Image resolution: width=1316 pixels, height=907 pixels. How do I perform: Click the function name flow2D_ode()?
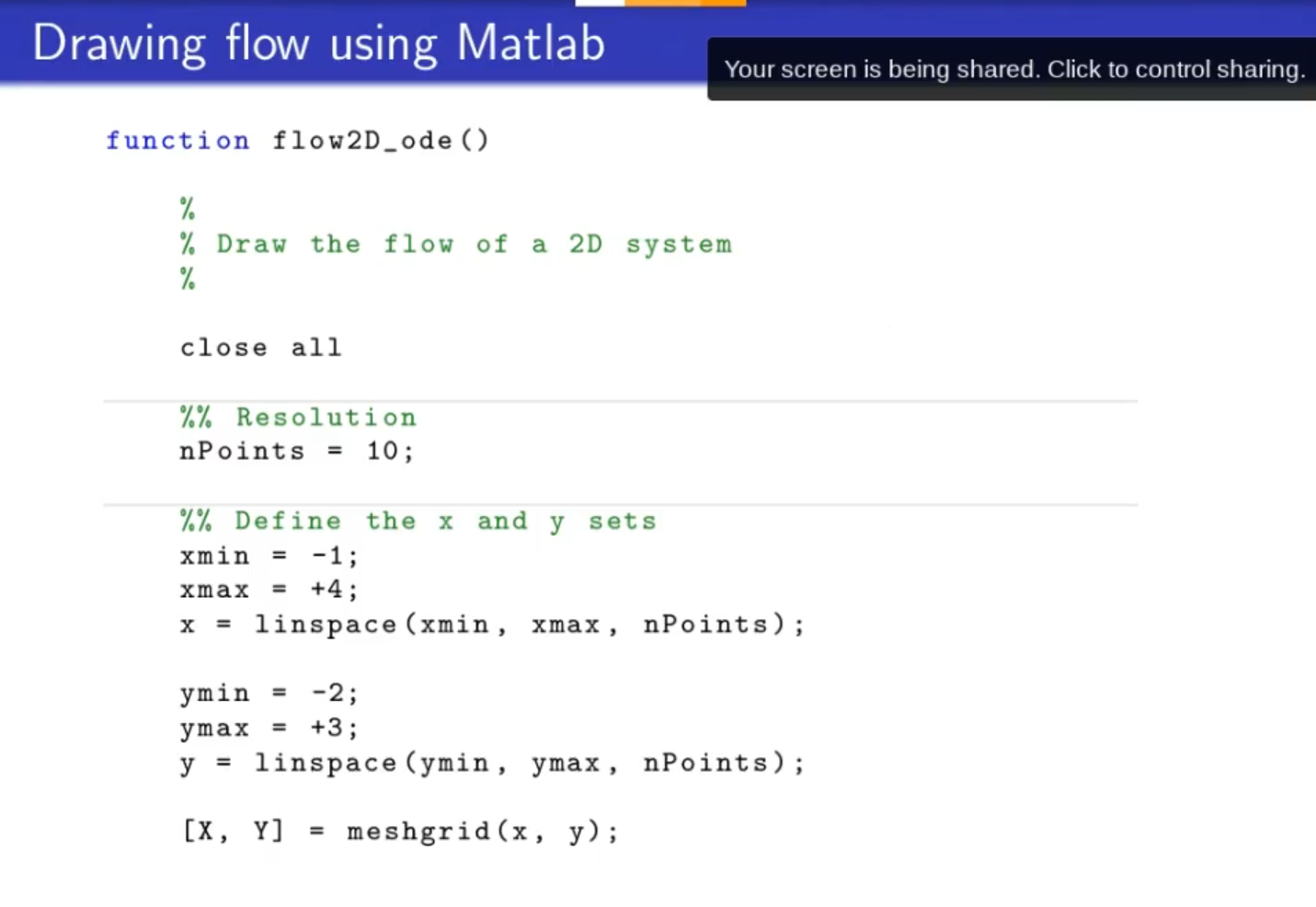[381, 141]
